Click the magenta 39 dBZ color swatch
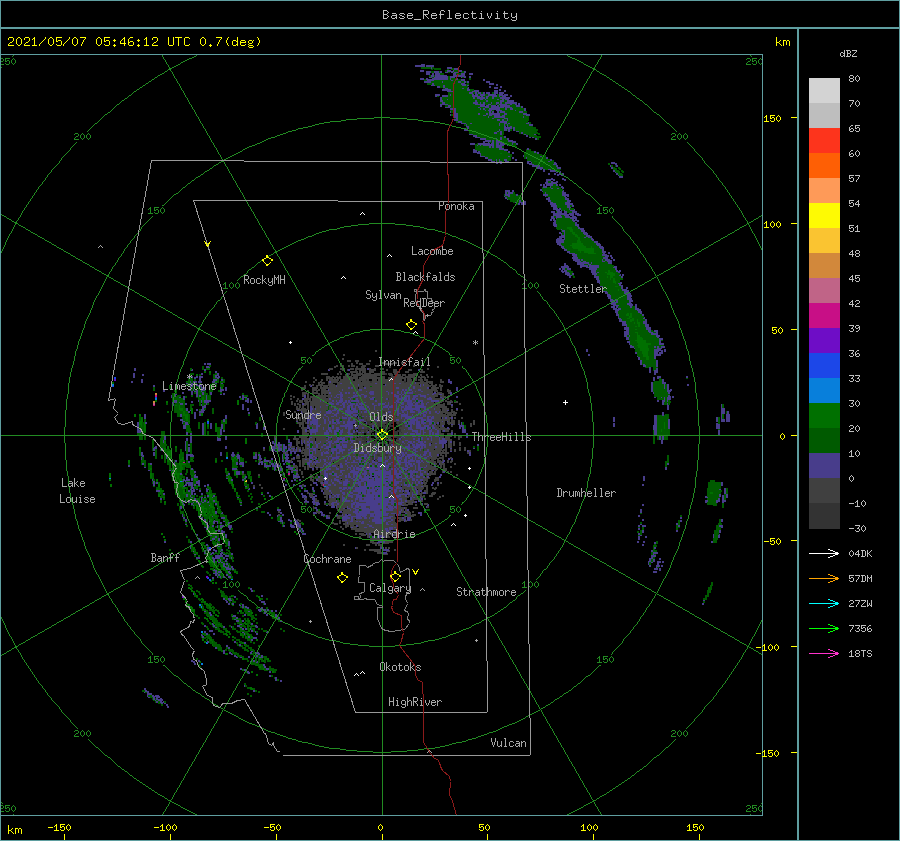 coord(824,316)
